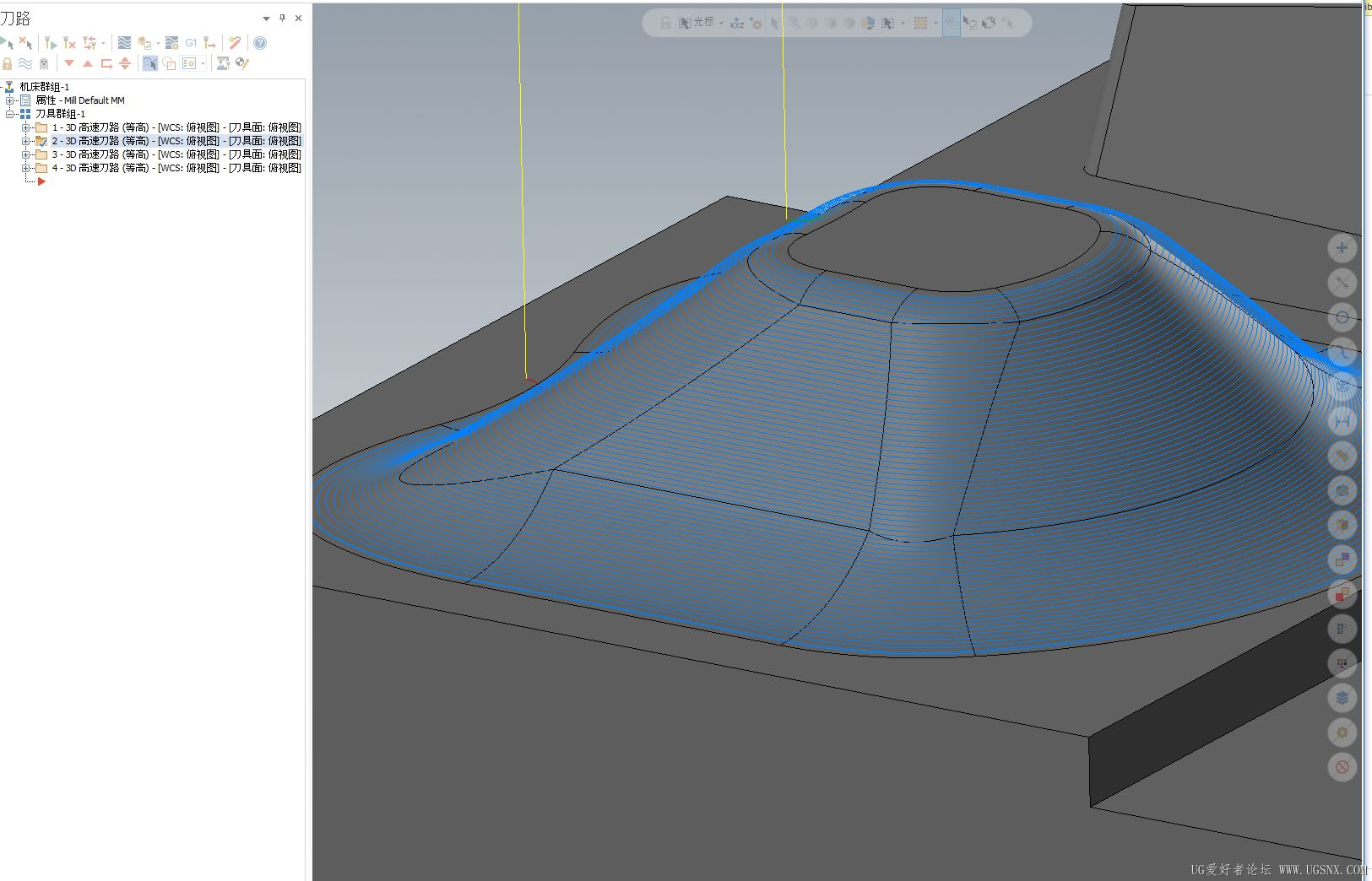Select operation 3 - 3D 高速刀路 (等高)

coord(176,154)
